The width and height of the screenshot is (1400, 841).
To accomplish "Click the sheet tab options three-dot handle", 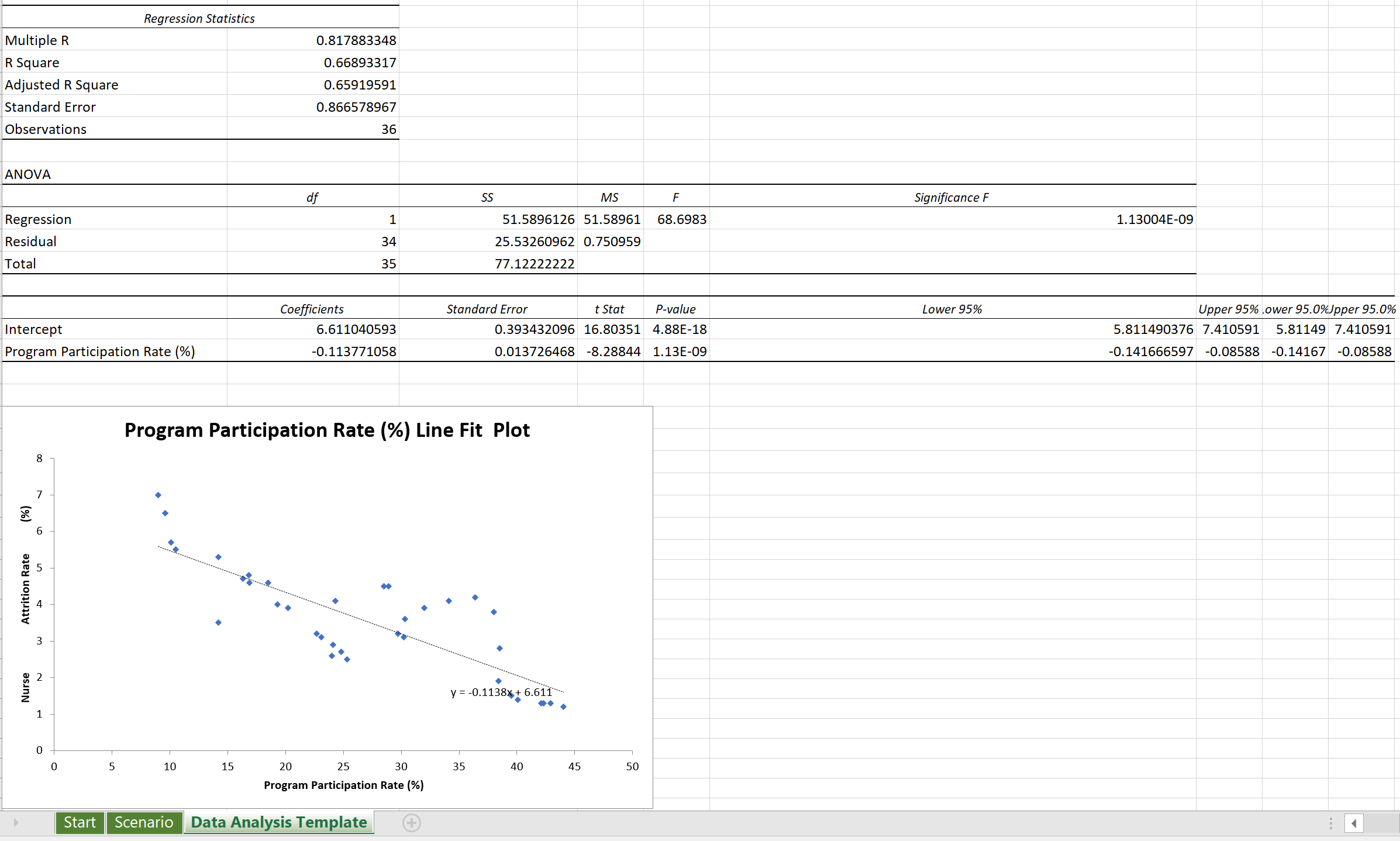I will click(x=1331, y=823).
